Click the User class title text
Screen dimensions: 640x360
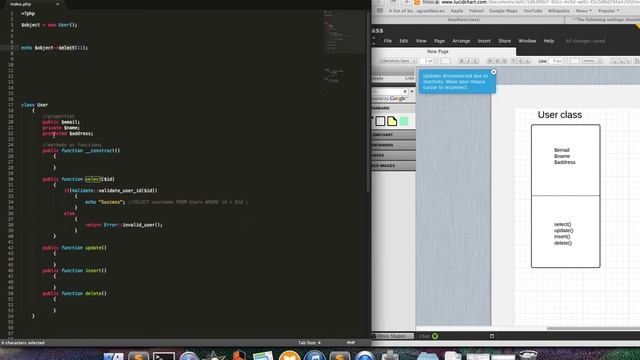tap(560, 115)
